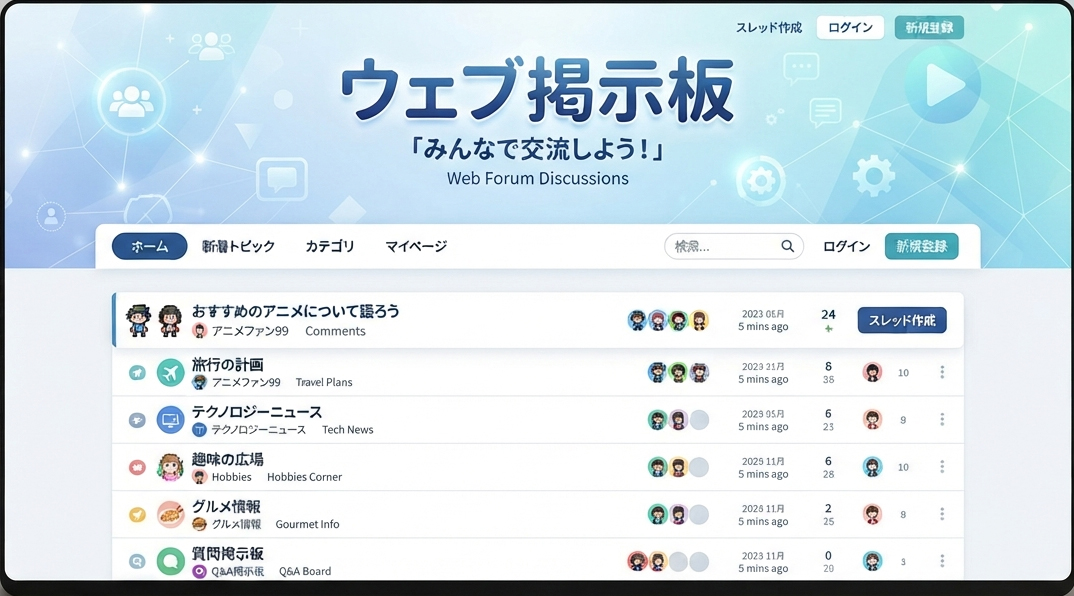1074x596 pixels.
Task: Click participant avatars in 旅行の計画 row
Action: pos(678,372)
